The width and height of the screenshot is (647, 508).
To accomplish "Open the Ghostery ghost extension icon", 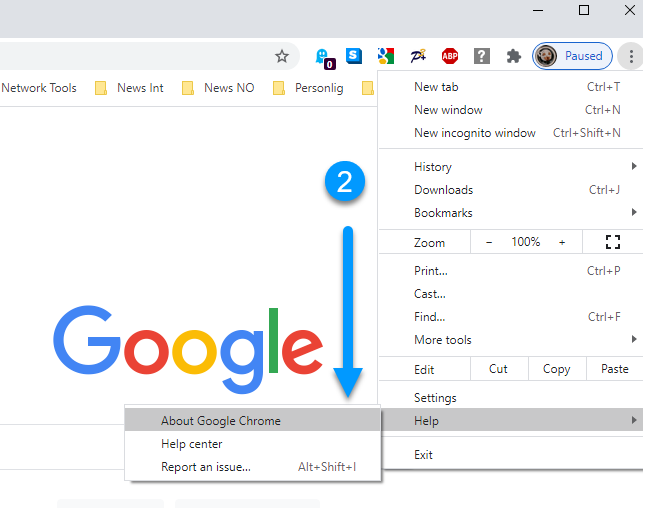I will [324, 57].
